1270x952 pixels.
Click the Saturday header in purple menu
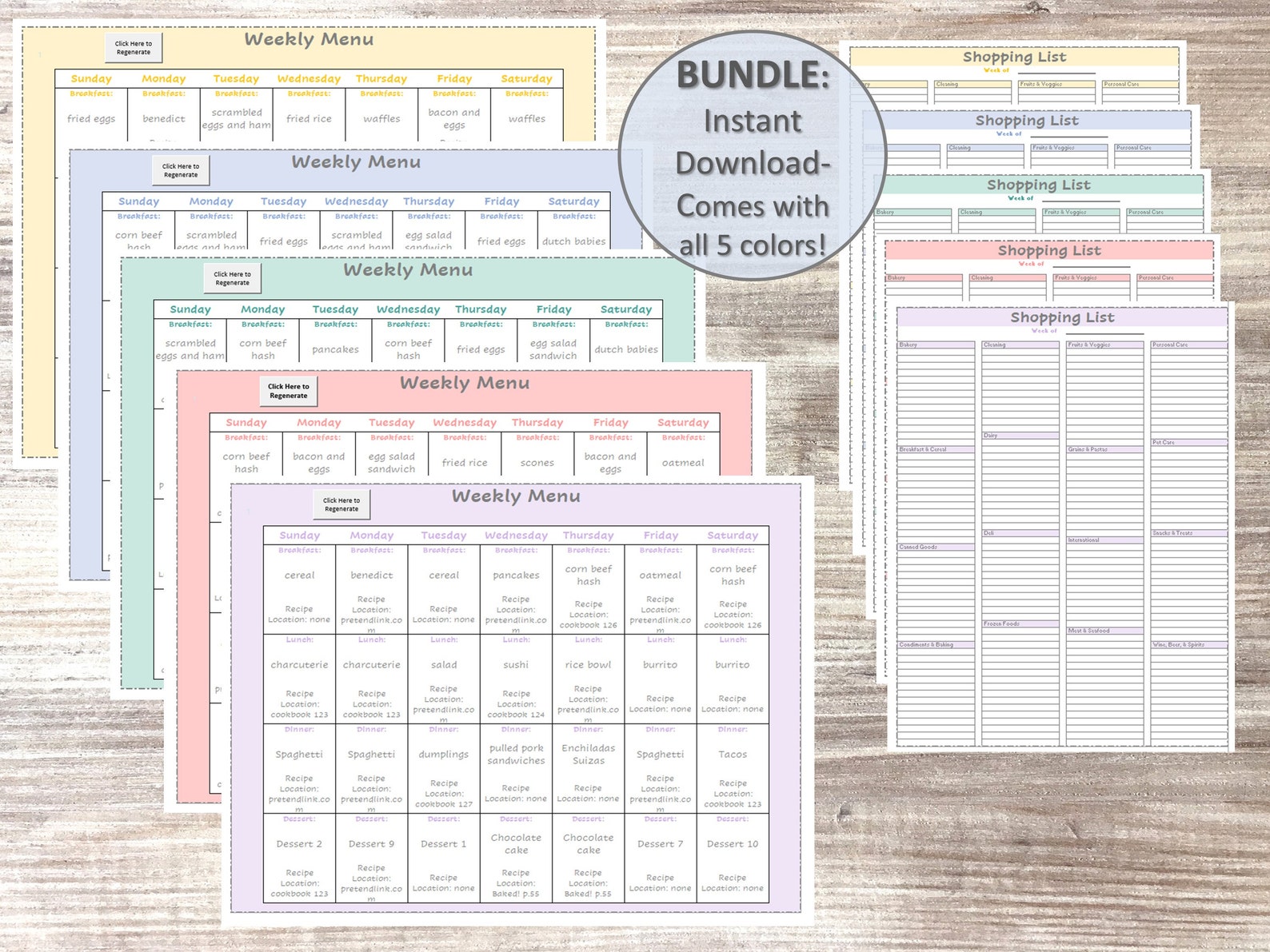tap(733, 536)
